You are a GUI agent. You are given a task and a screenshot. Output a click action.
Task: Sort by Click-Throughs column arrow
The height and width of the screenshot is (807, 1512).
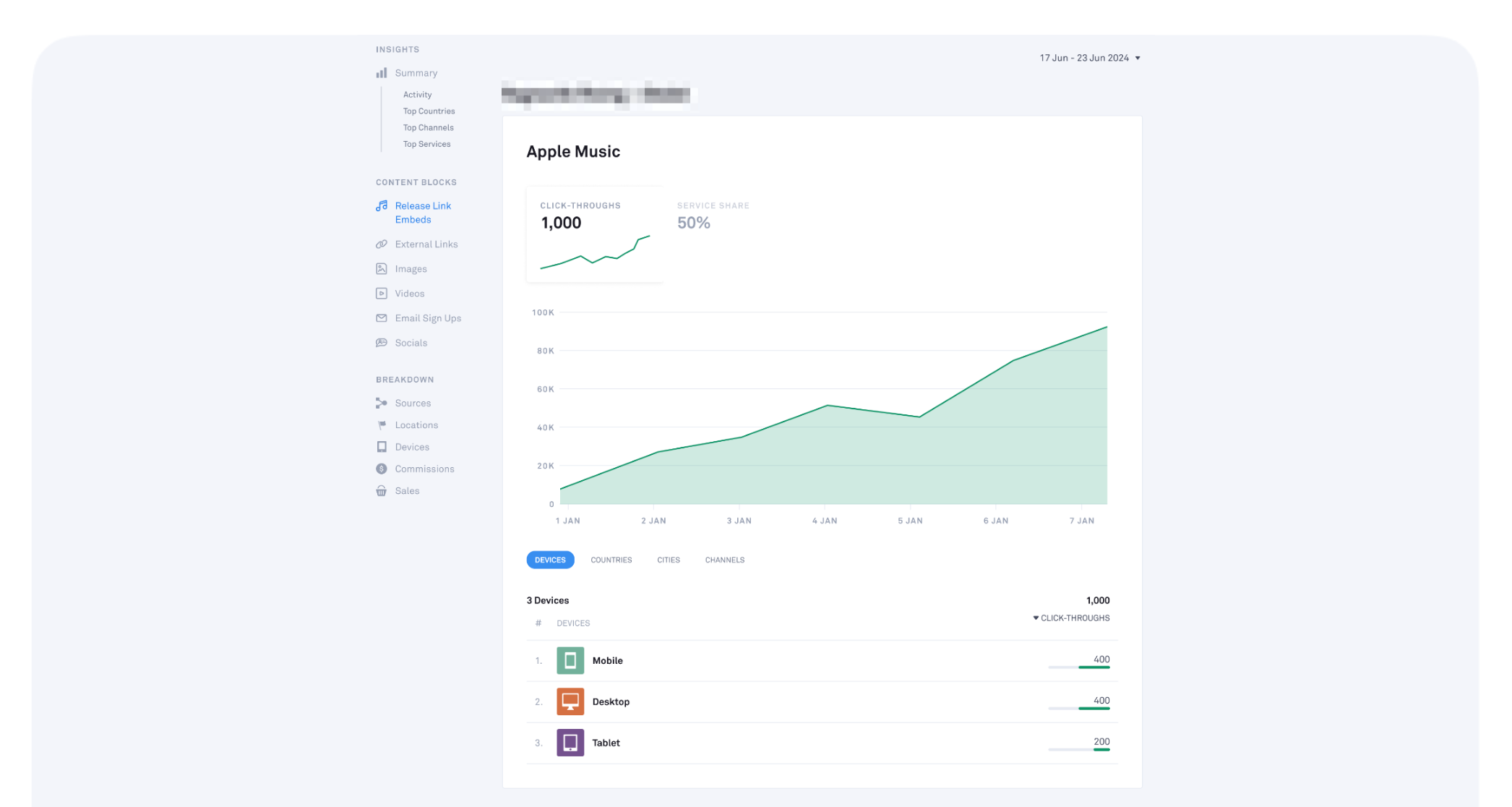pos(1036,618)
